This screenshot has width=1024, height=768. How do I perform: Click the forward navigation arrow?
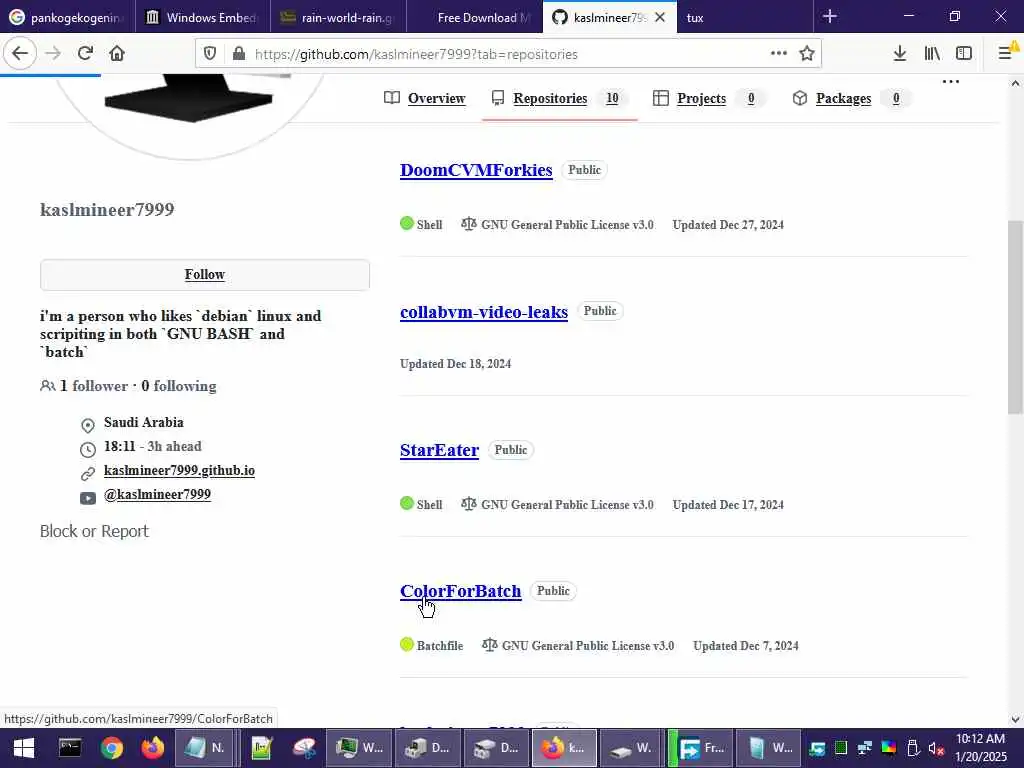53,54
